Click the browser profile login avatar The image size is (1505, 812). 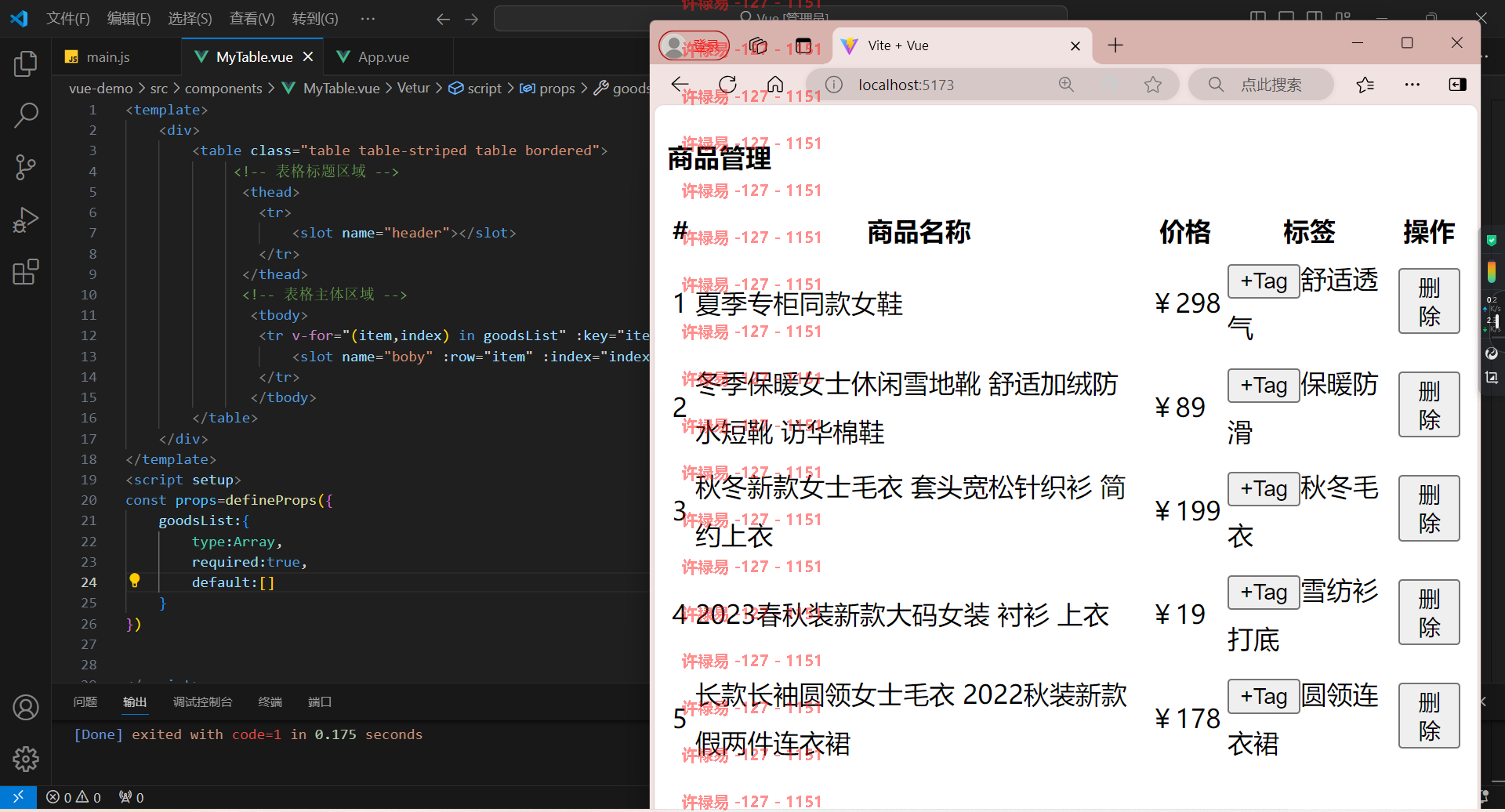(x=694, y=46)
